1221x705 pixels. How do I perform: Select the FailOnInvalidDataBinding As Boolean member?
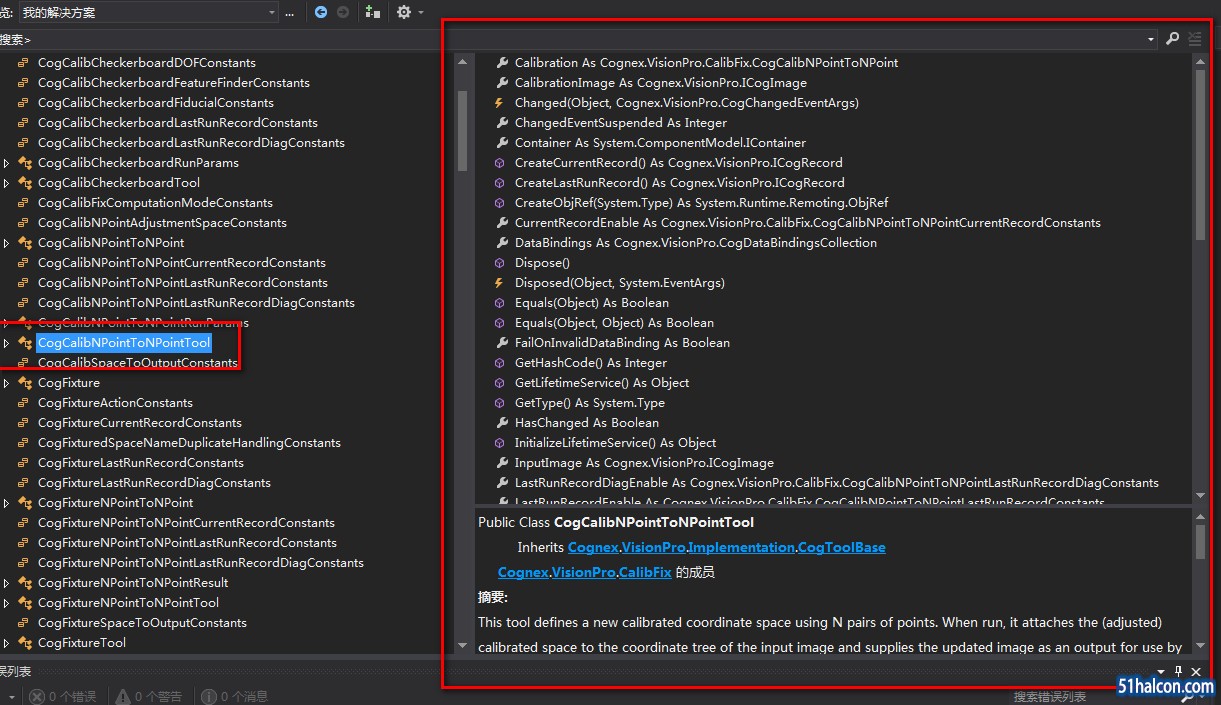click(622, 343)
